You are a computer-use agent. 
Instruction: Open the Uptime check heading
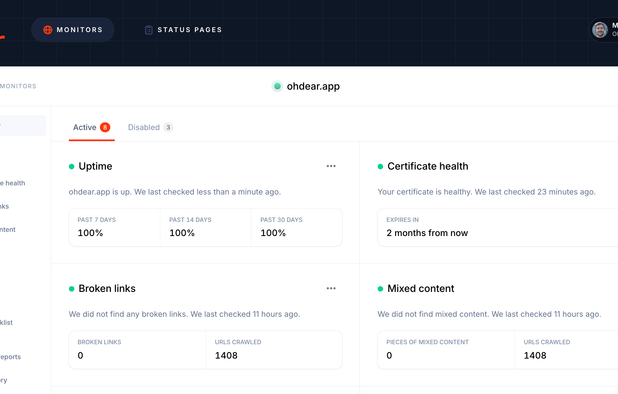coord(95,166)
